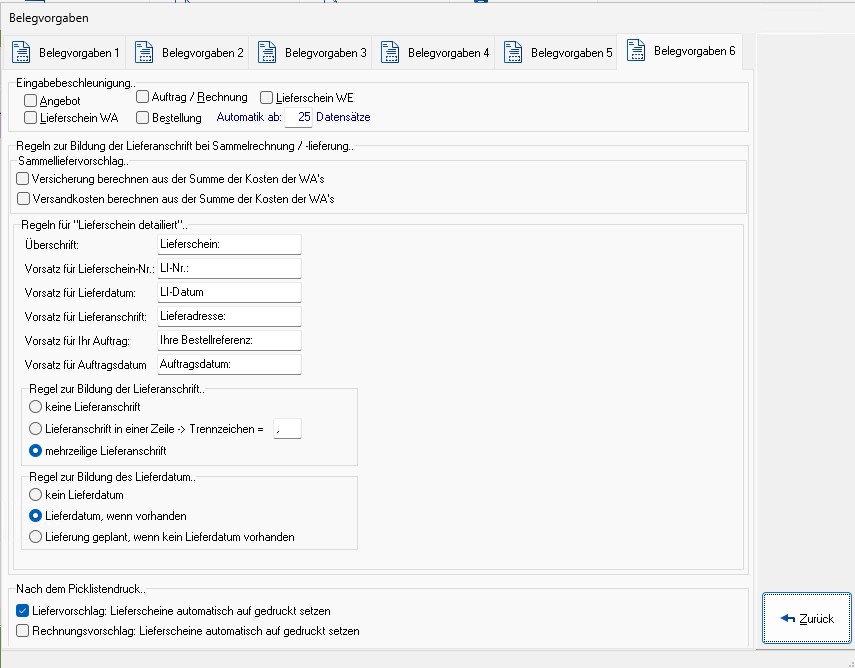Select Lieferdatum, wenn vorhanden radio button
855x668 pixels.
35,516
